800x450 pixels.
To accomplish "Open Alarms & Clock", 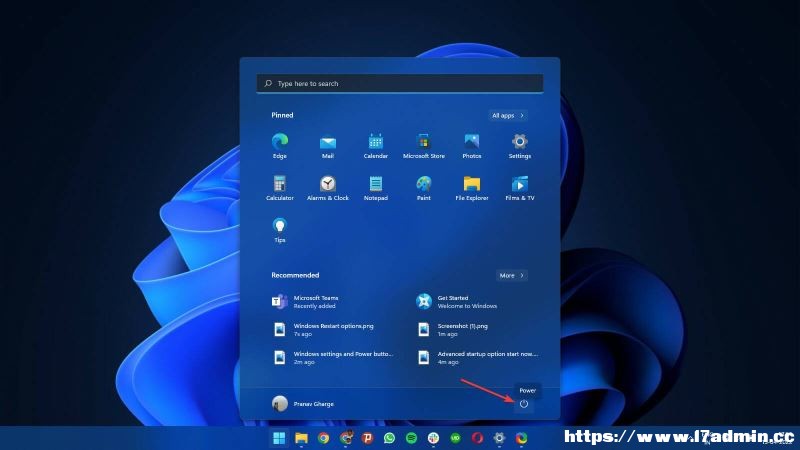I will (x=328, y=188).
